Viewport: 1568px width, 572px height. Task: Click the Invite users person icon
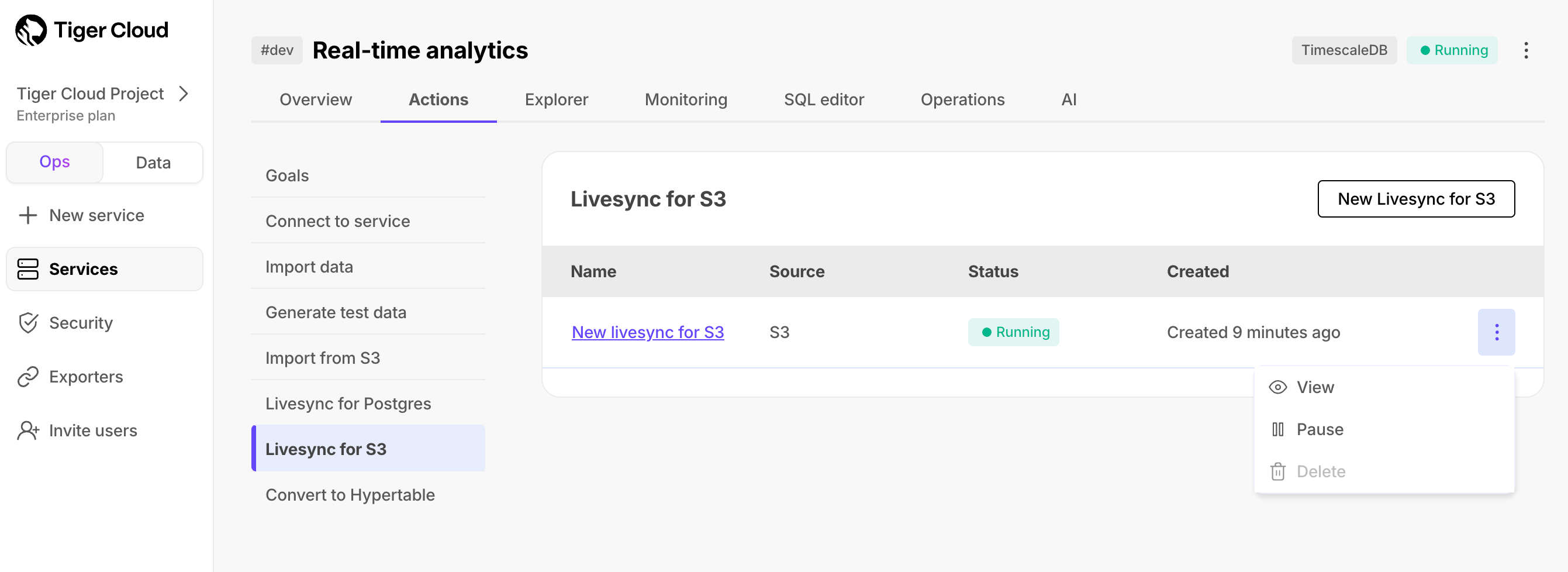[x=28, y=430]
